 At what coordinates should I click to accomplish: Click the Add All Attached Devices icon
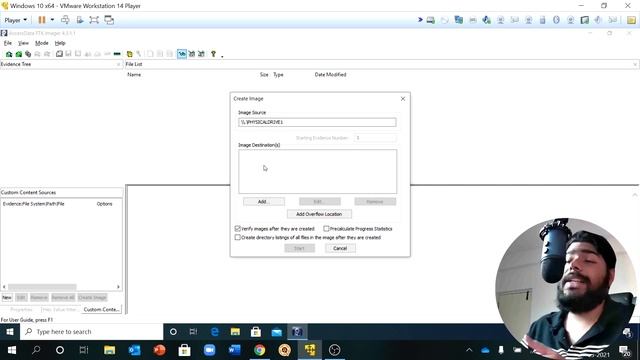(x=19, y=54)
